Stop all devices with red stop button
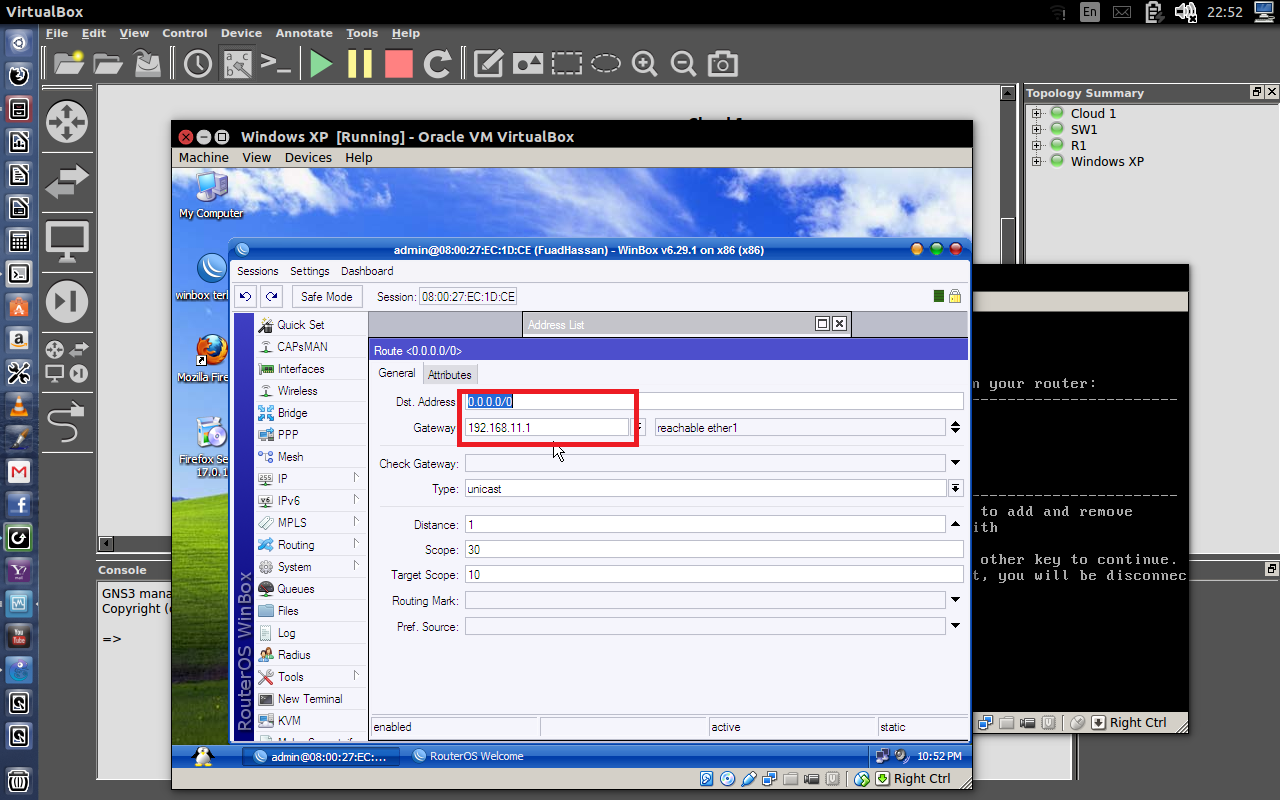Screen dimensions: 1280x800 click(399, 64)
